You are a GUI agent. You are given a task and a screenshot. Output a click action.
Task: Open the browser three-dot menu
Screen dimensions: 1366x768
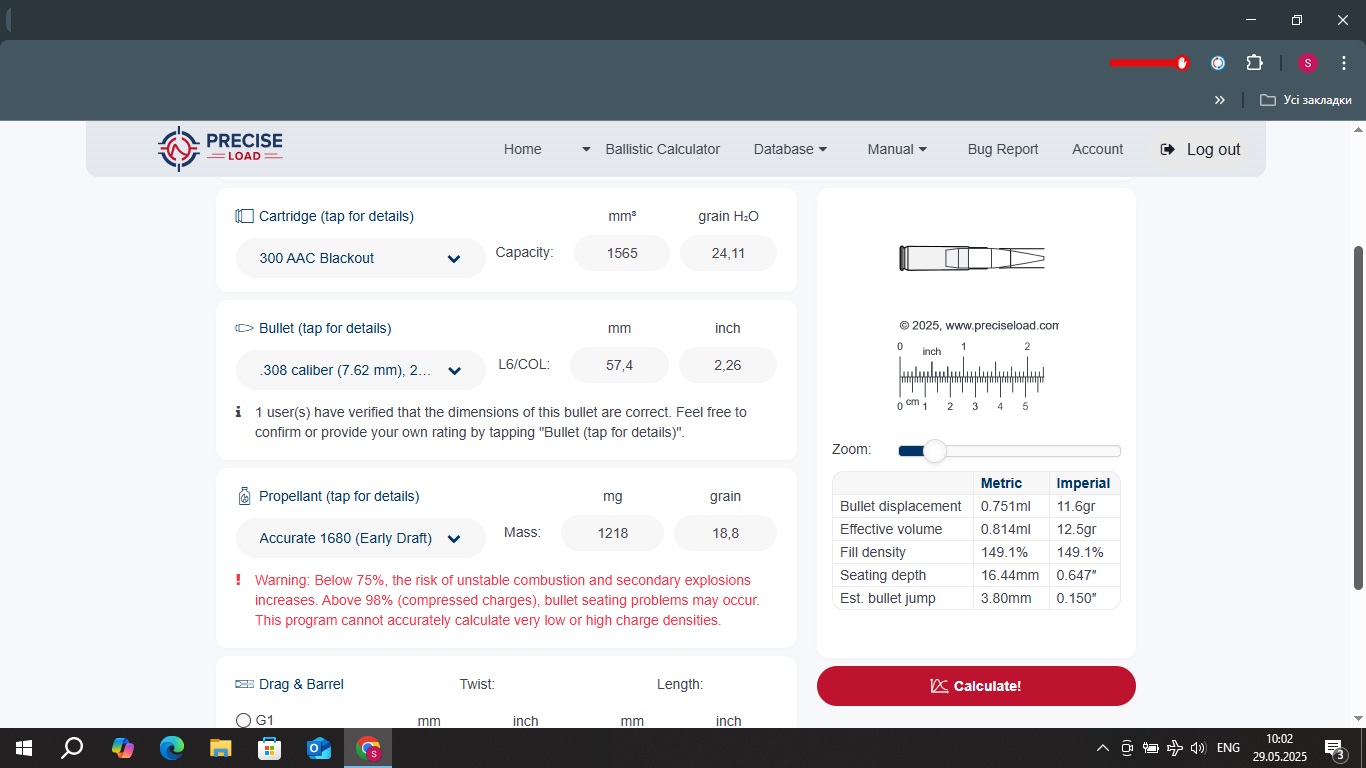(1344, 63)
